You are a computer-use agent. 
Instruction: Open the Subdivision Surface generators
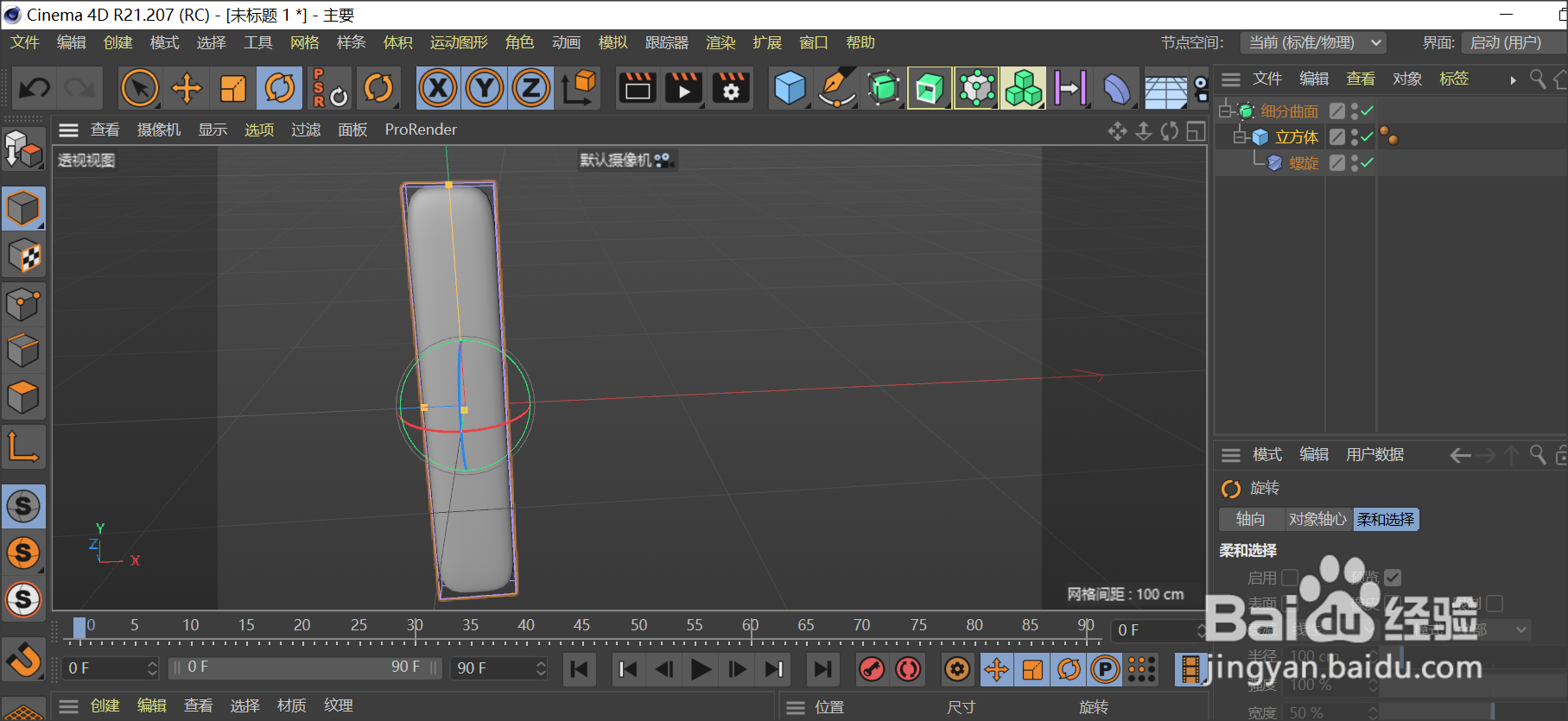(883, 88)
